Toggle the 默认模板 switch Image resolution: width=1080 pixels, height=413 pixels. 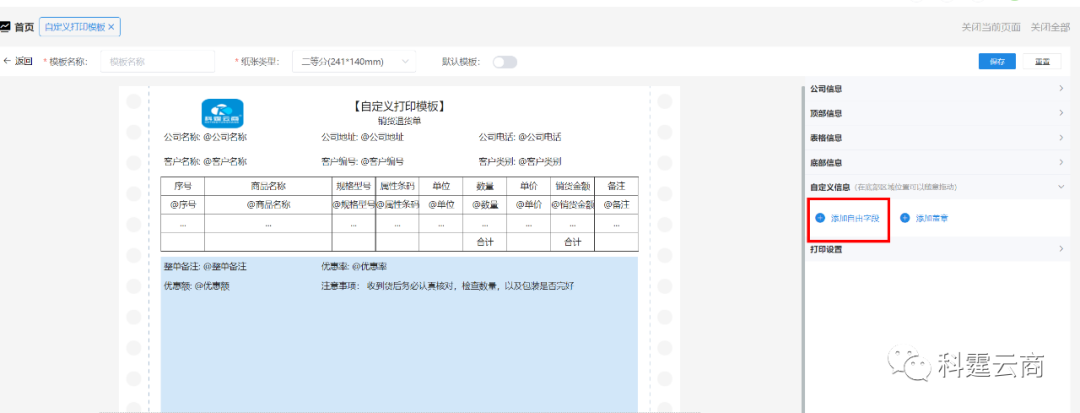[505, 62]
